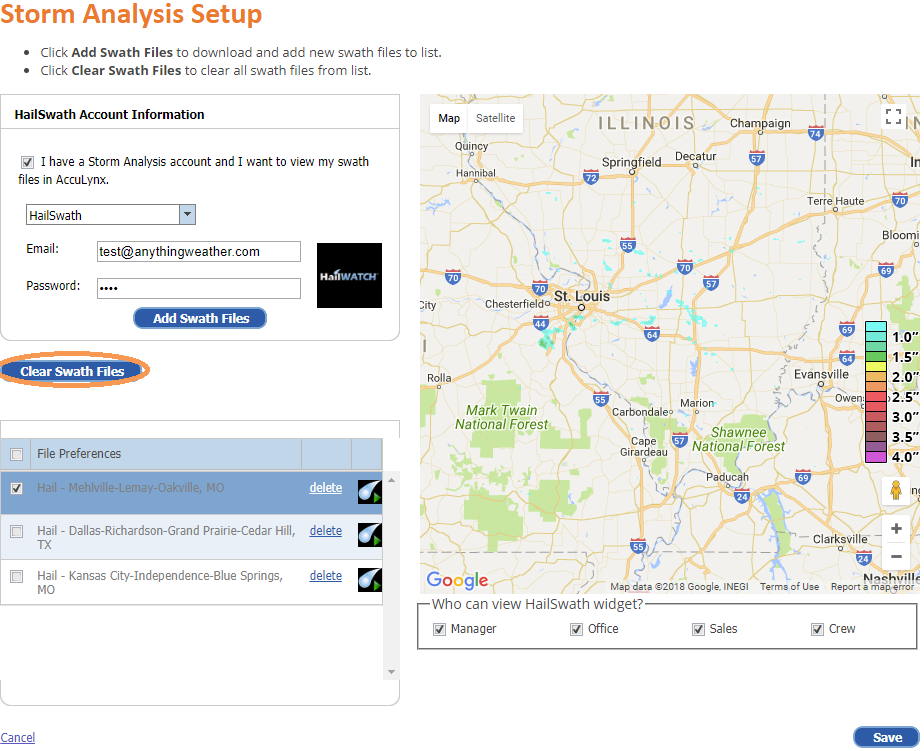Save the storm analysis setup
Viewport: 924px width, 751px height.
(887, 737)
